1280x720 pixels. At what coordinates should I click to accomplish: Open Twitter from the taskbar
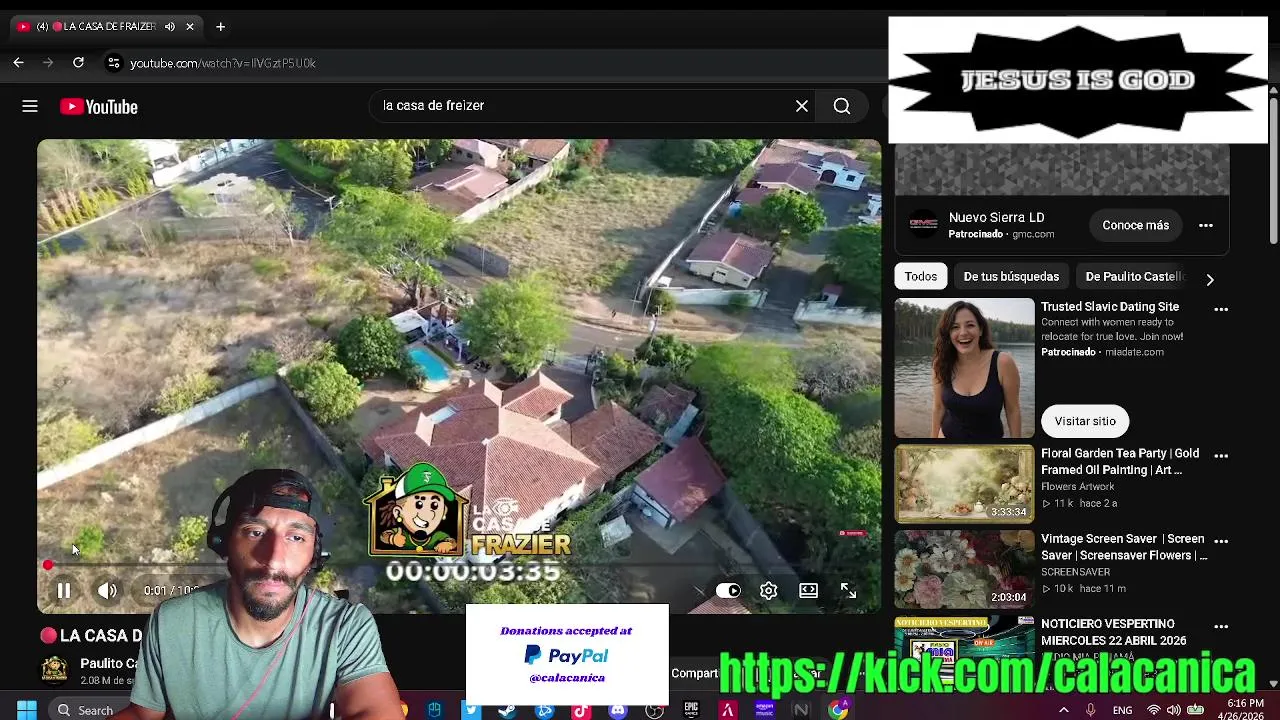pyautogui.click(x=471, y=710)
